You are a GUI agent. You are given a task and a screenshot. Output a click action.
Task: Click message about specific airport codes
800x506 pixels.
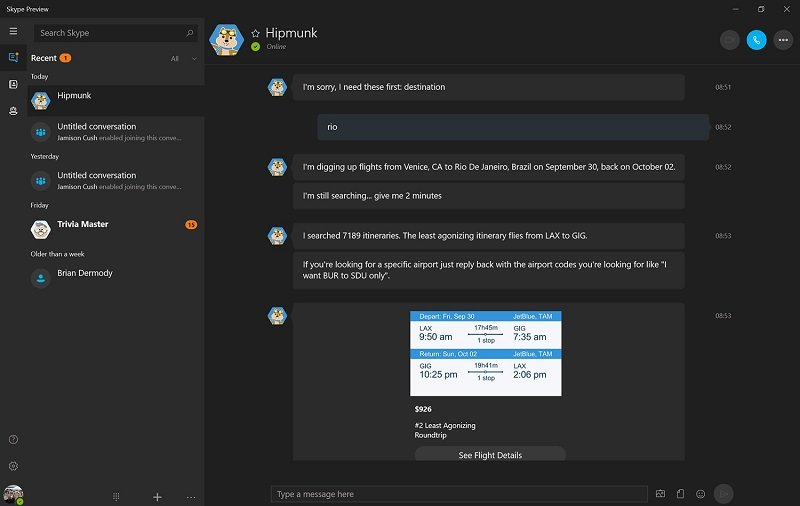click(488, 270)
